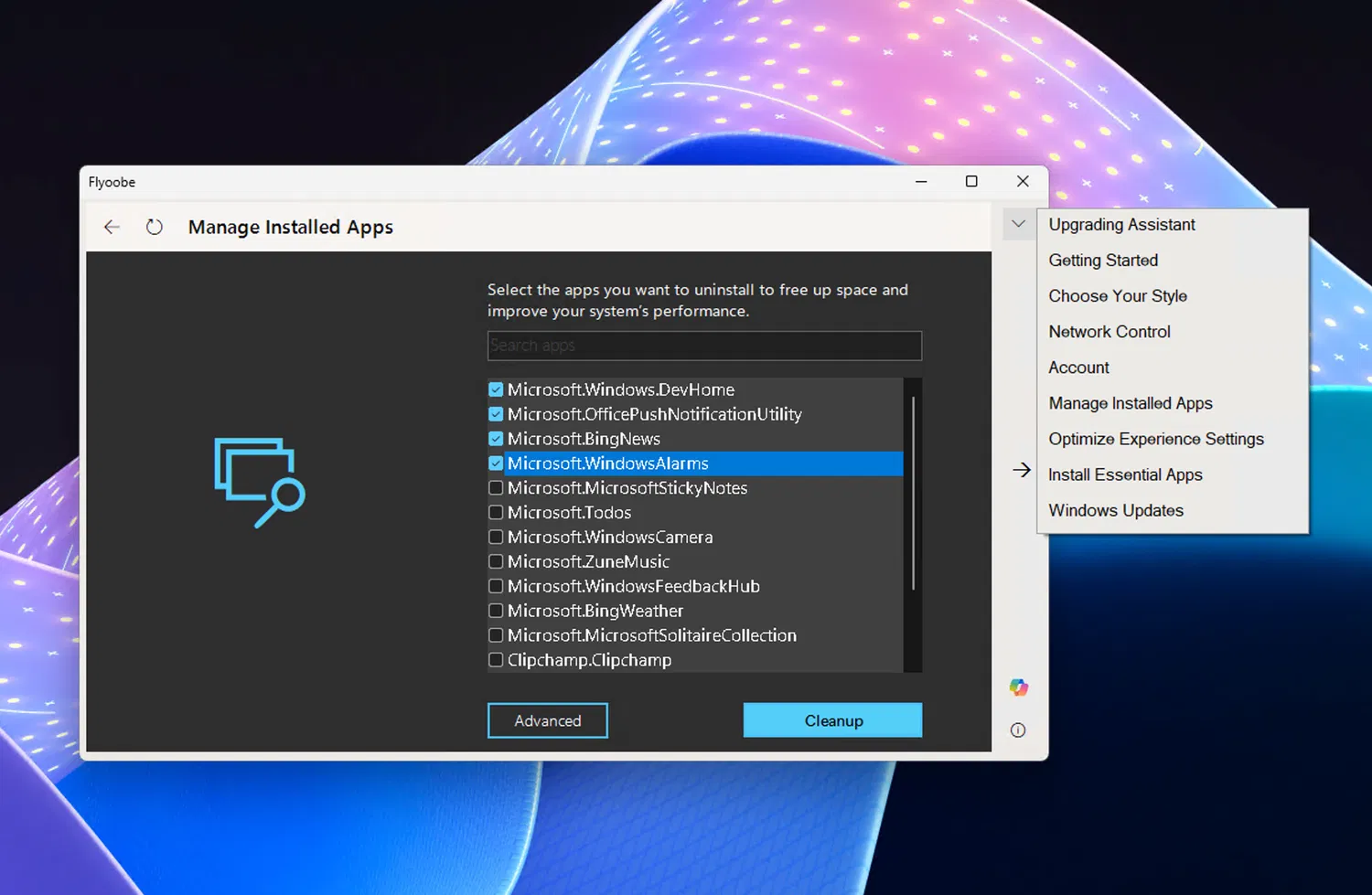Uncheck Microsoft.BingNews checkbox
Screen dimensions: 1372x895
[x=496, y=439]
